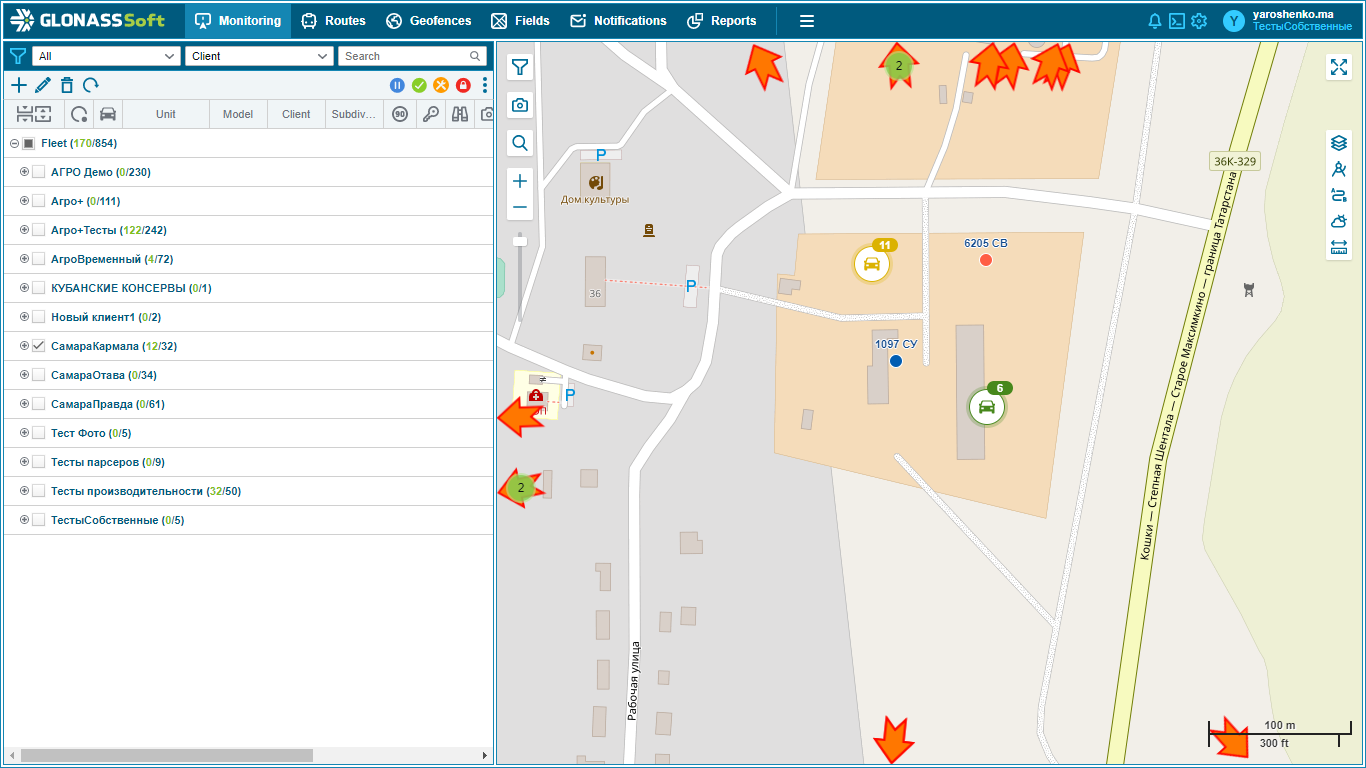Open the Routes tab

click(334, 21)
